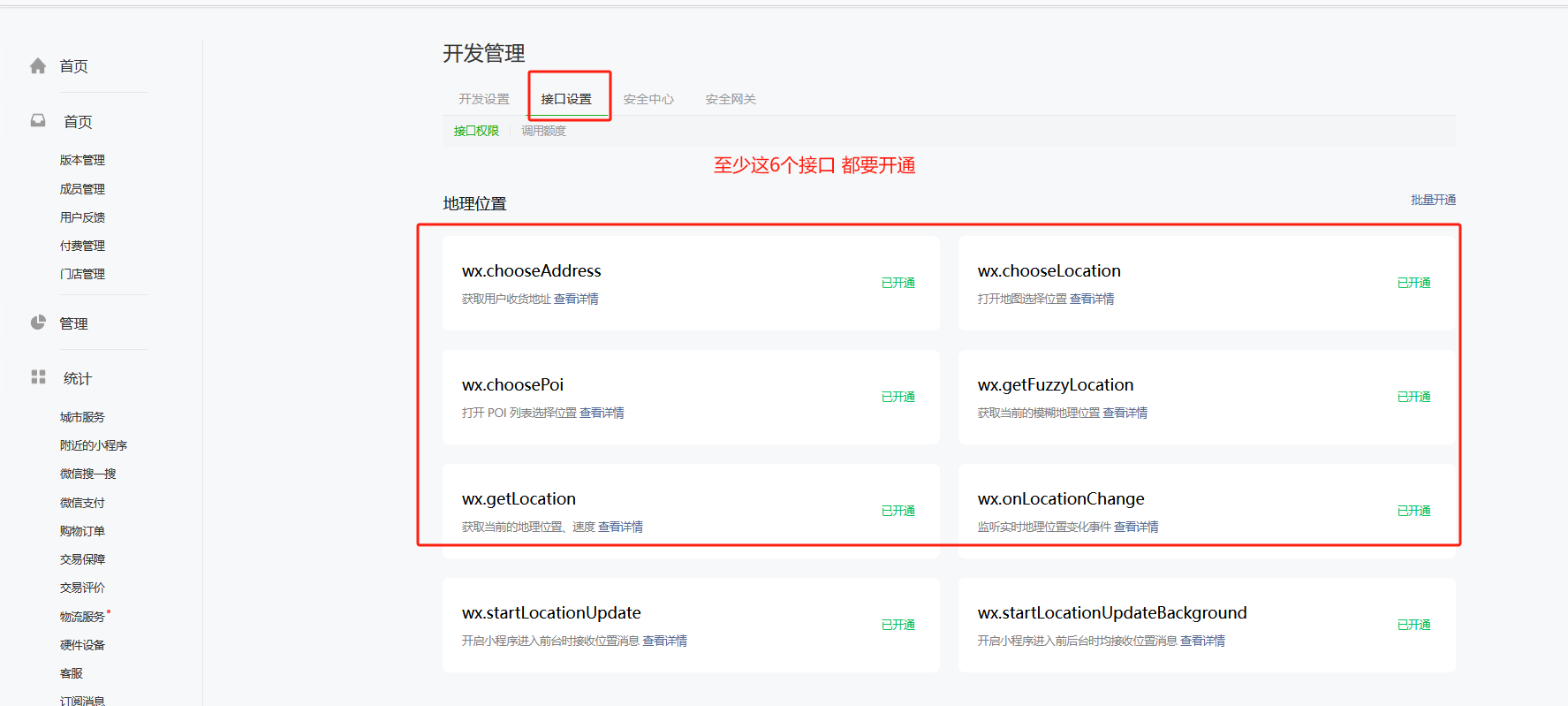Click the house-shaped home icon in sidebar
Image resolution: width=1568 pixels, height=706 pixels.
[38, 66]
